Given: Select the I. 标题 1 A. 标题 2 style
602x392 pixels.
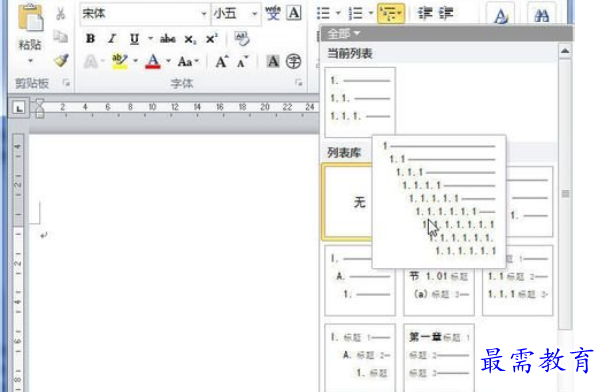Looking at the screenshot, I should 360,358.
